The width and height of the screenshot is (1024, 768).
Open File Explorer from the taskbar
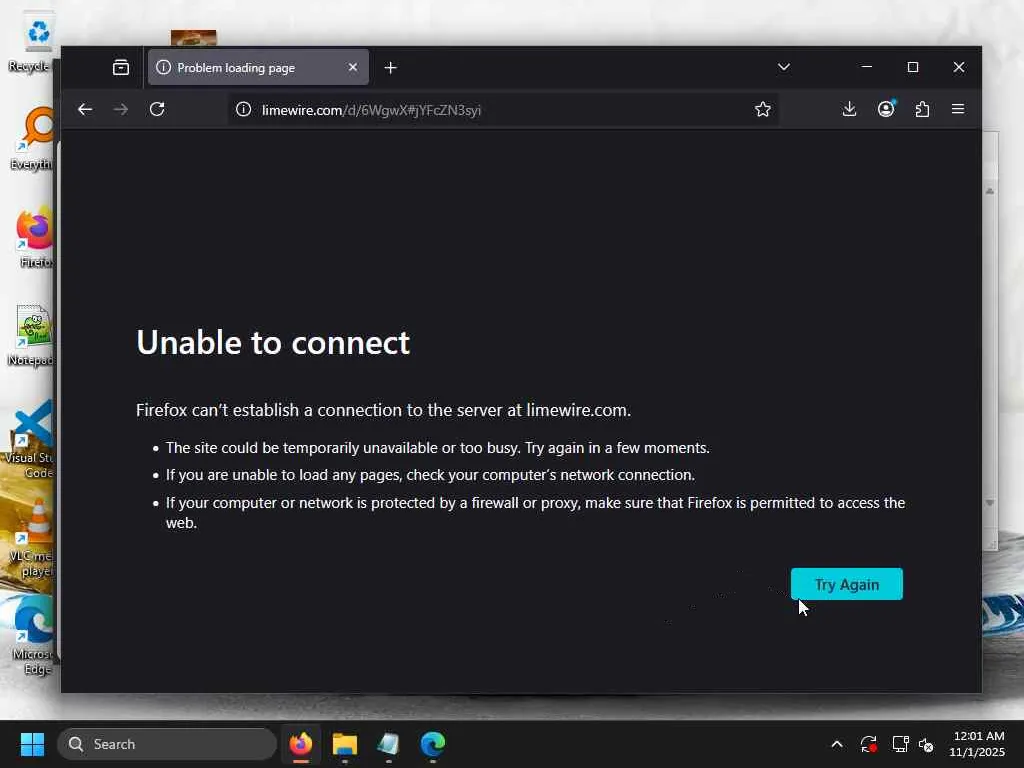tap(345, 744)
